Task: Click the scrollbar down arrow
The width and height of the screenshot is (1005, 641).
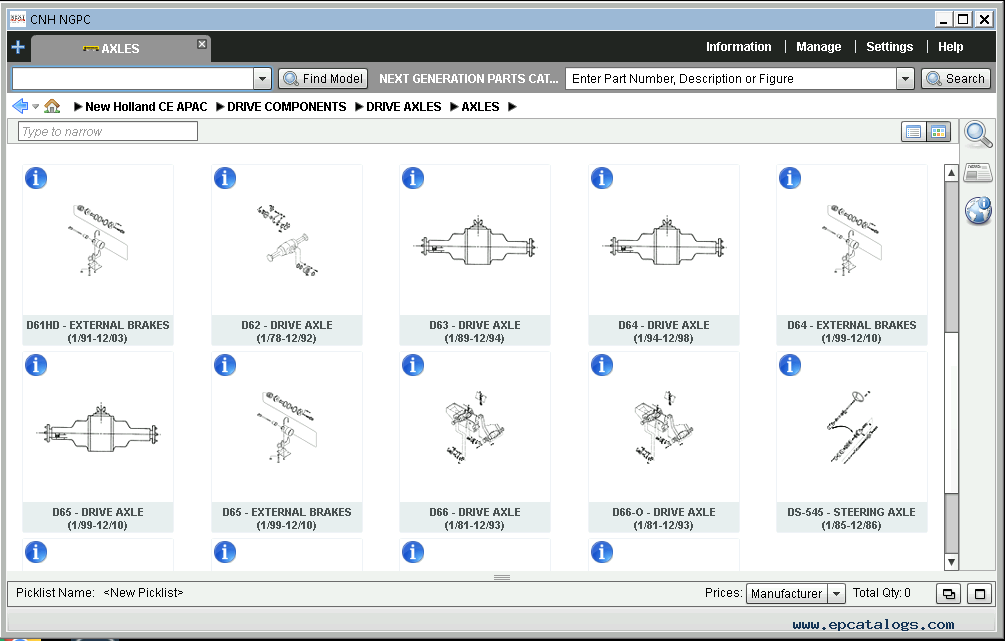Action: click(951, 562)
